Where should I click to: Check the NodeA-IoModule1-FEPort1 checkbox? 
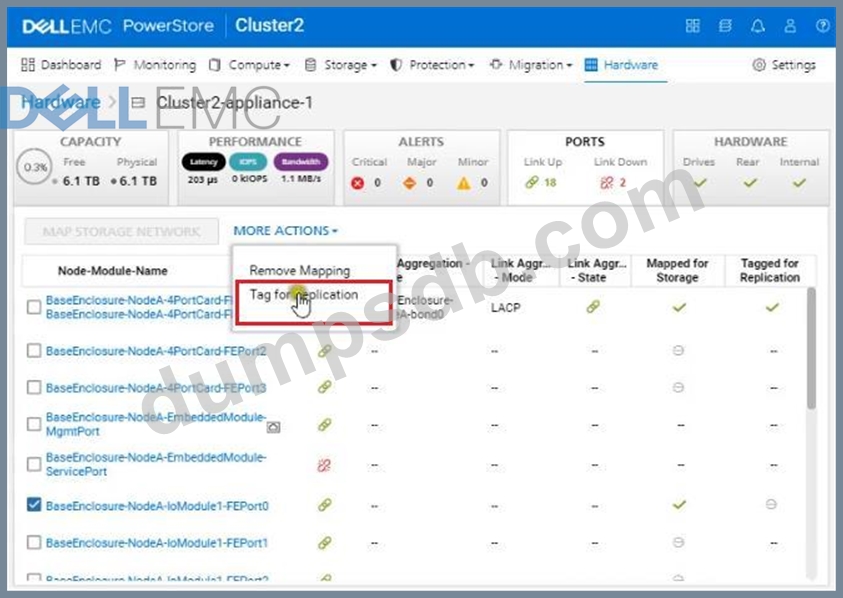pos(34,542)
